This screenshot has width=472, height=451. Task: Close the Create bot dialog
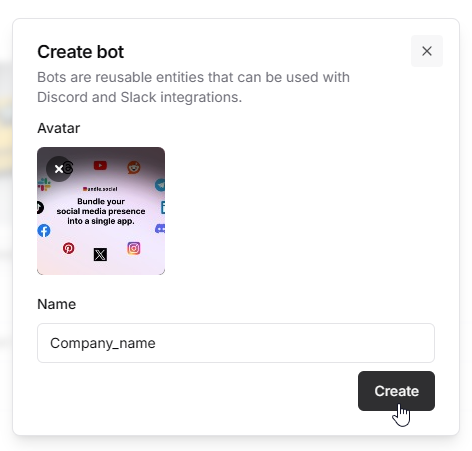(x=427, y=51)
